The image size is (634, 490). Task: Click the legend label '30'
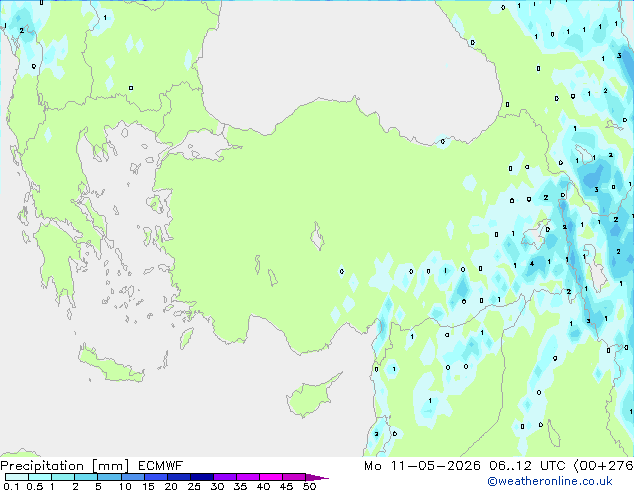[x=217, y=486]
